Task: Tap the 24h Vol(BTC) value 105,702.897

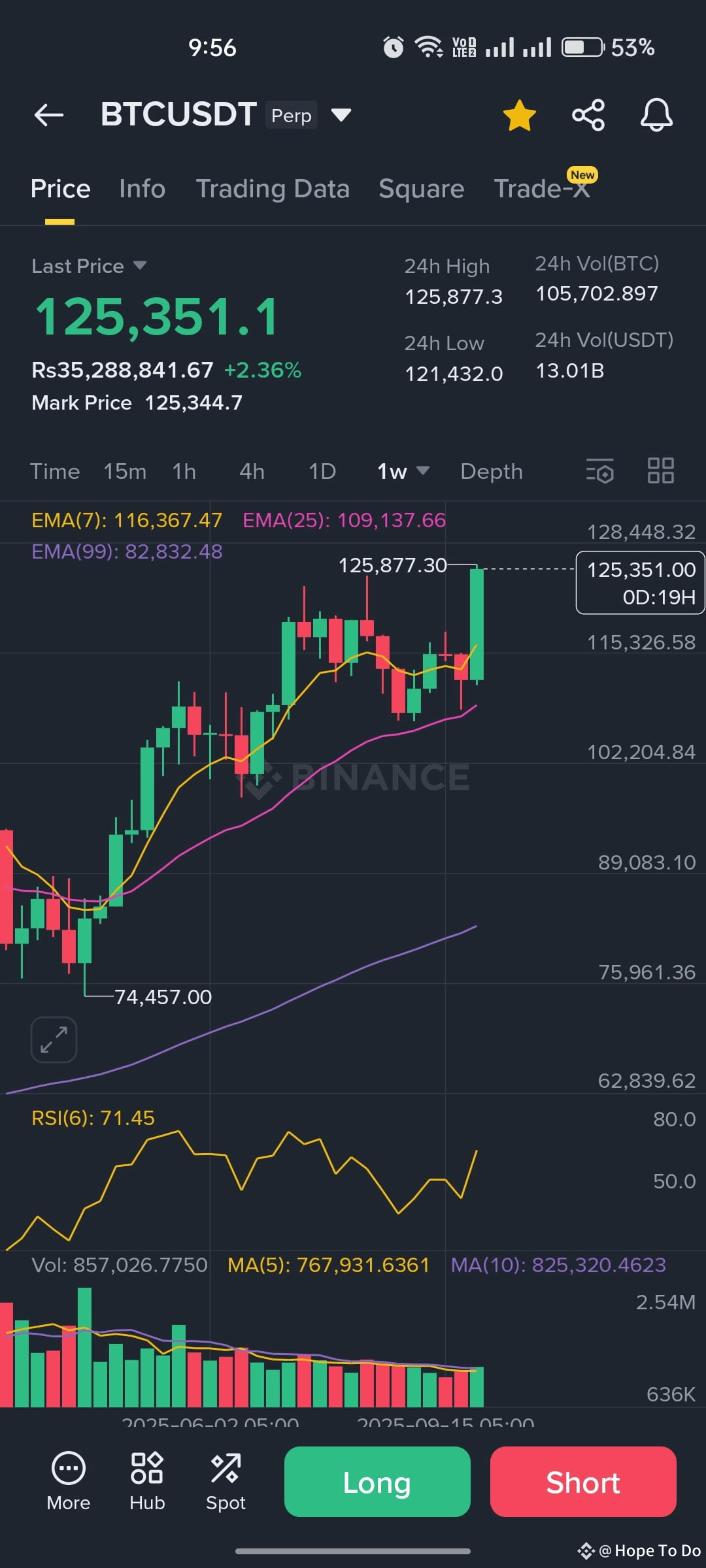Action: pos(597,293)
